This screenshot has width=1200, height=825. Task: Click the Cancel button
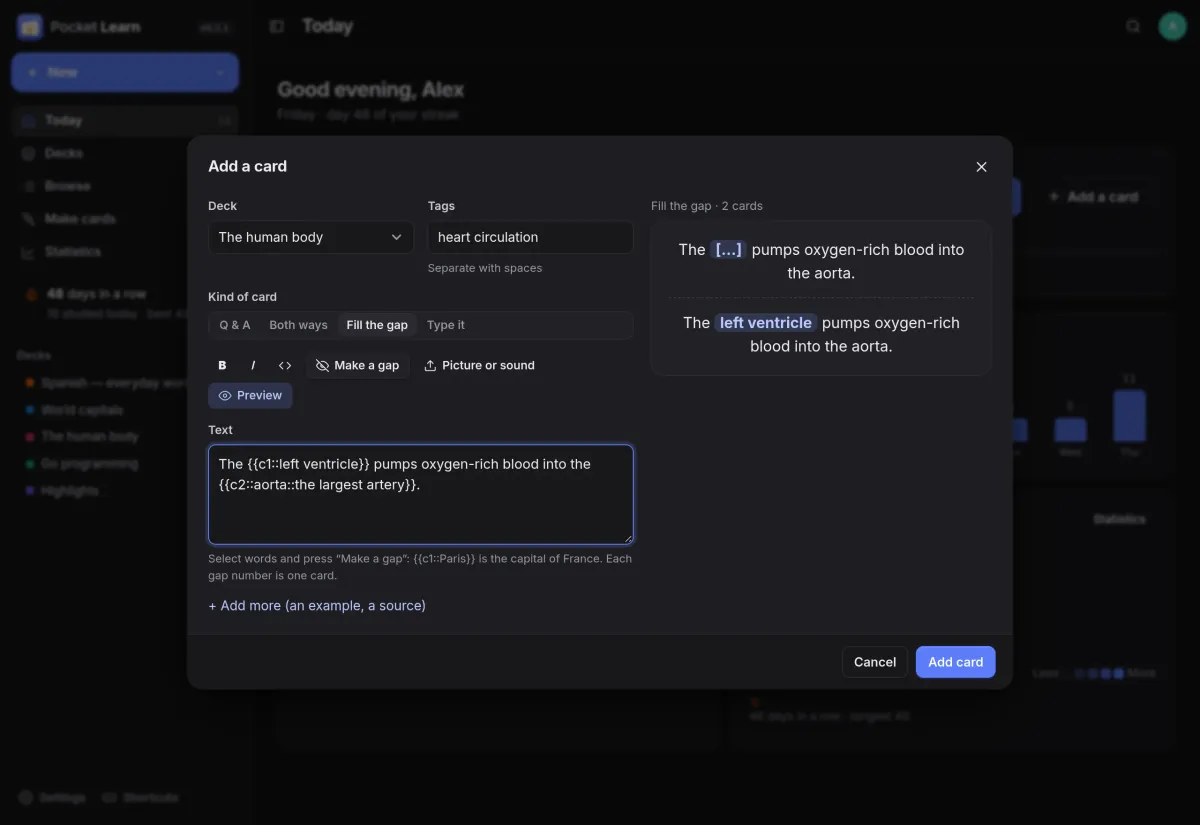875,662
